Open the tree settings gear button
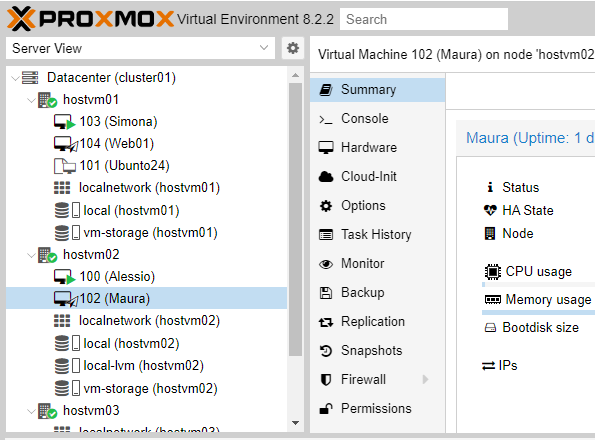 [293, 48]
